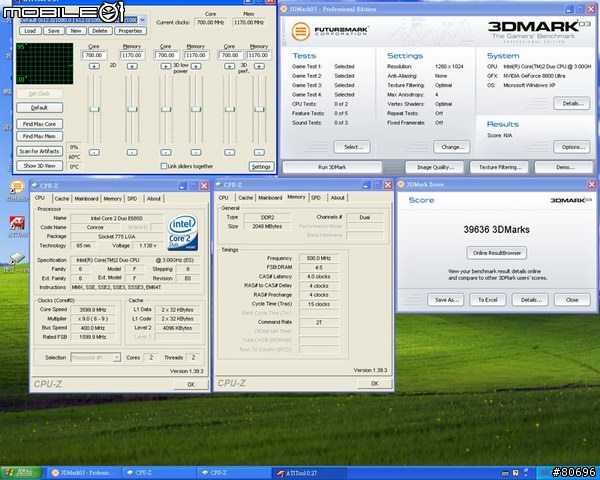Click OK in the left CPU-Z window
Viewport: 600px width, 480px height.
pyautogui.click(x=191, y=384)
